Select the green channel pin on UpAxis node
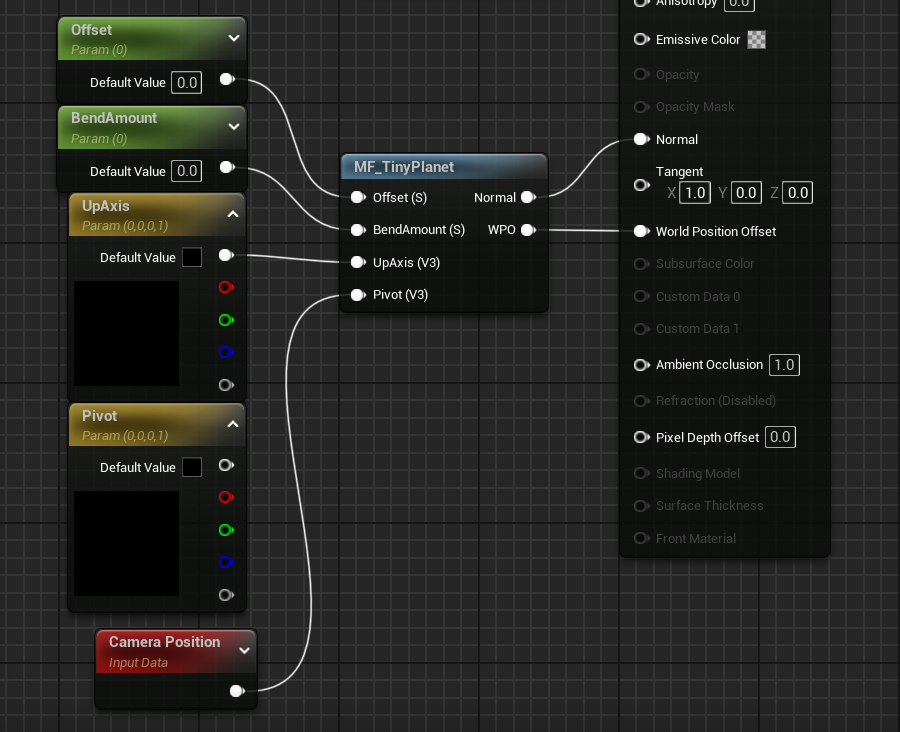 pyautogui.click(x=226, y=320)
